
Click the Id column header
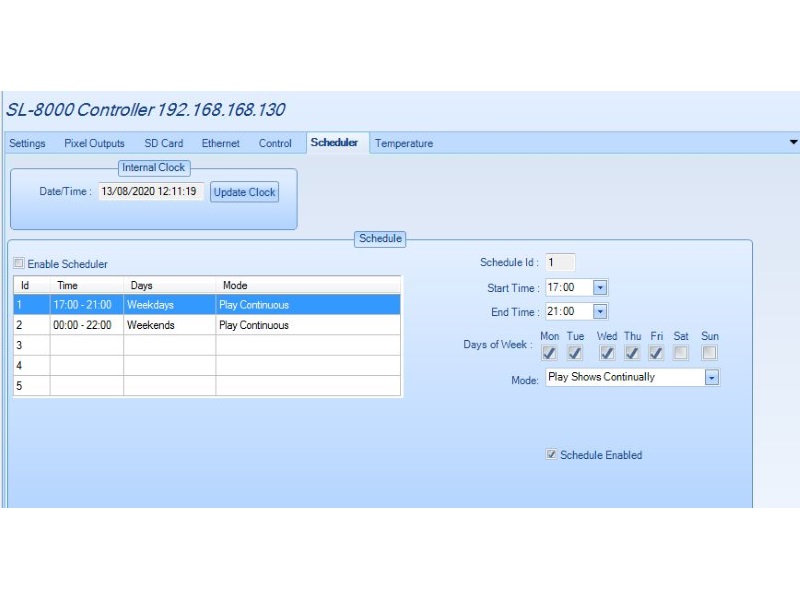(32, 285)
